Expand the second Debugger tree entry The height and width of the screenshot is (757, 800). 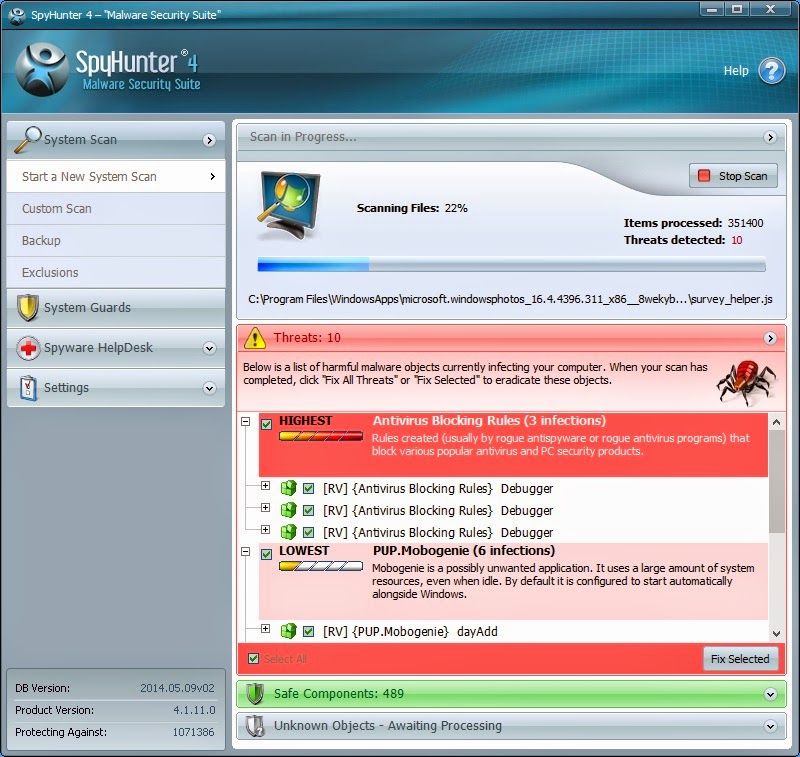pyautogui.click(x=265, y=507)
